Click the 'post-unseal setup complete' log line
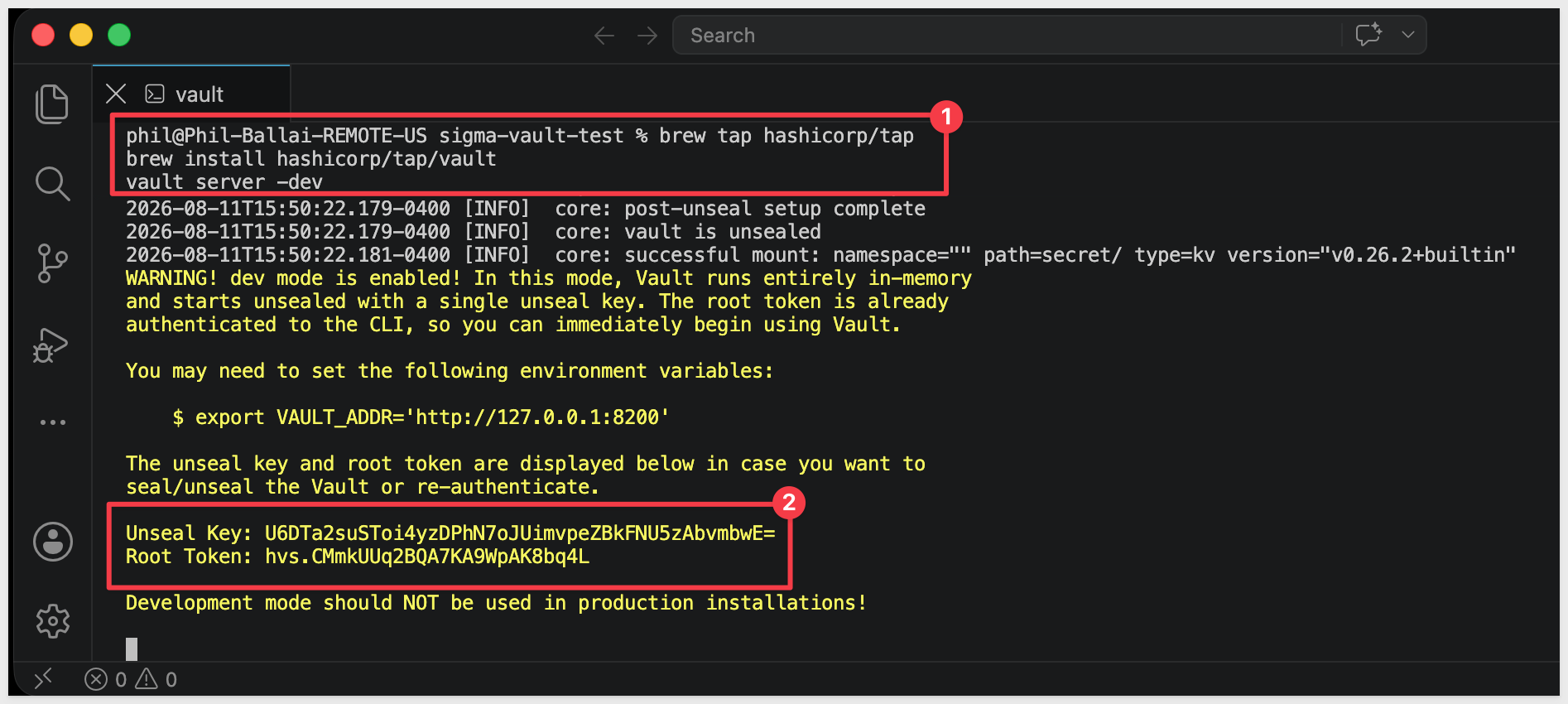This screenshot has width=1568, height=704. pos(526,209)
